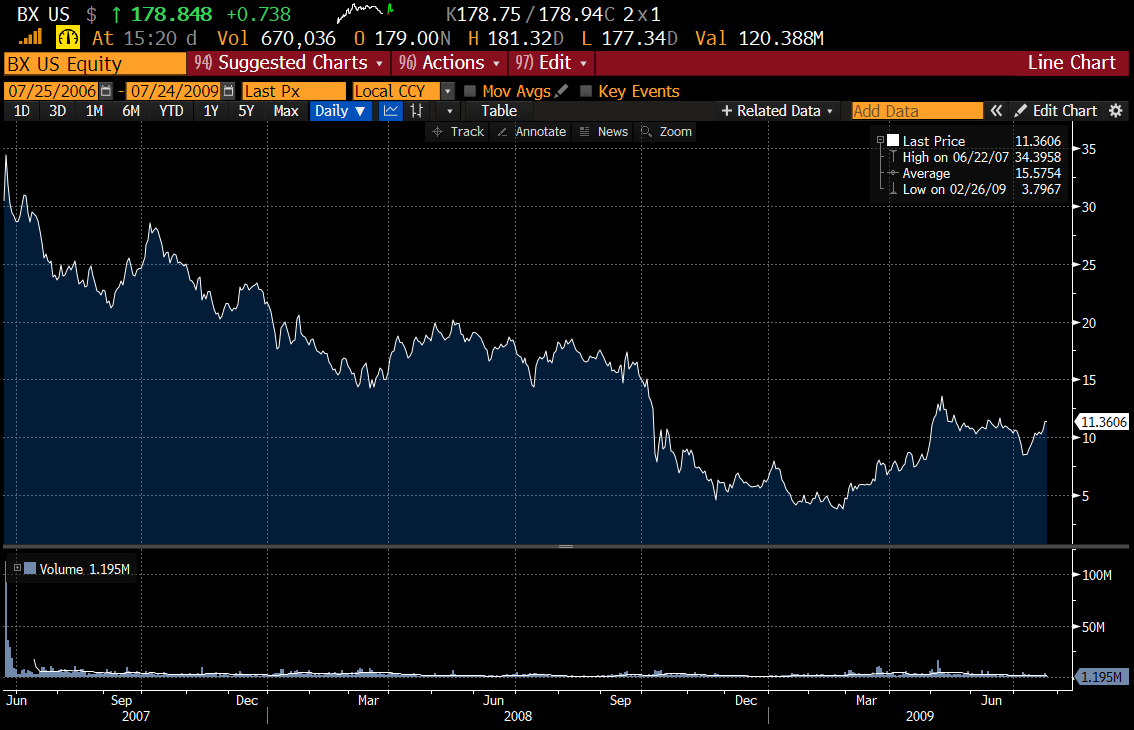The image size is (1134, 730).
Task: Click the H 181.32D high value
Action: (516, 38)
